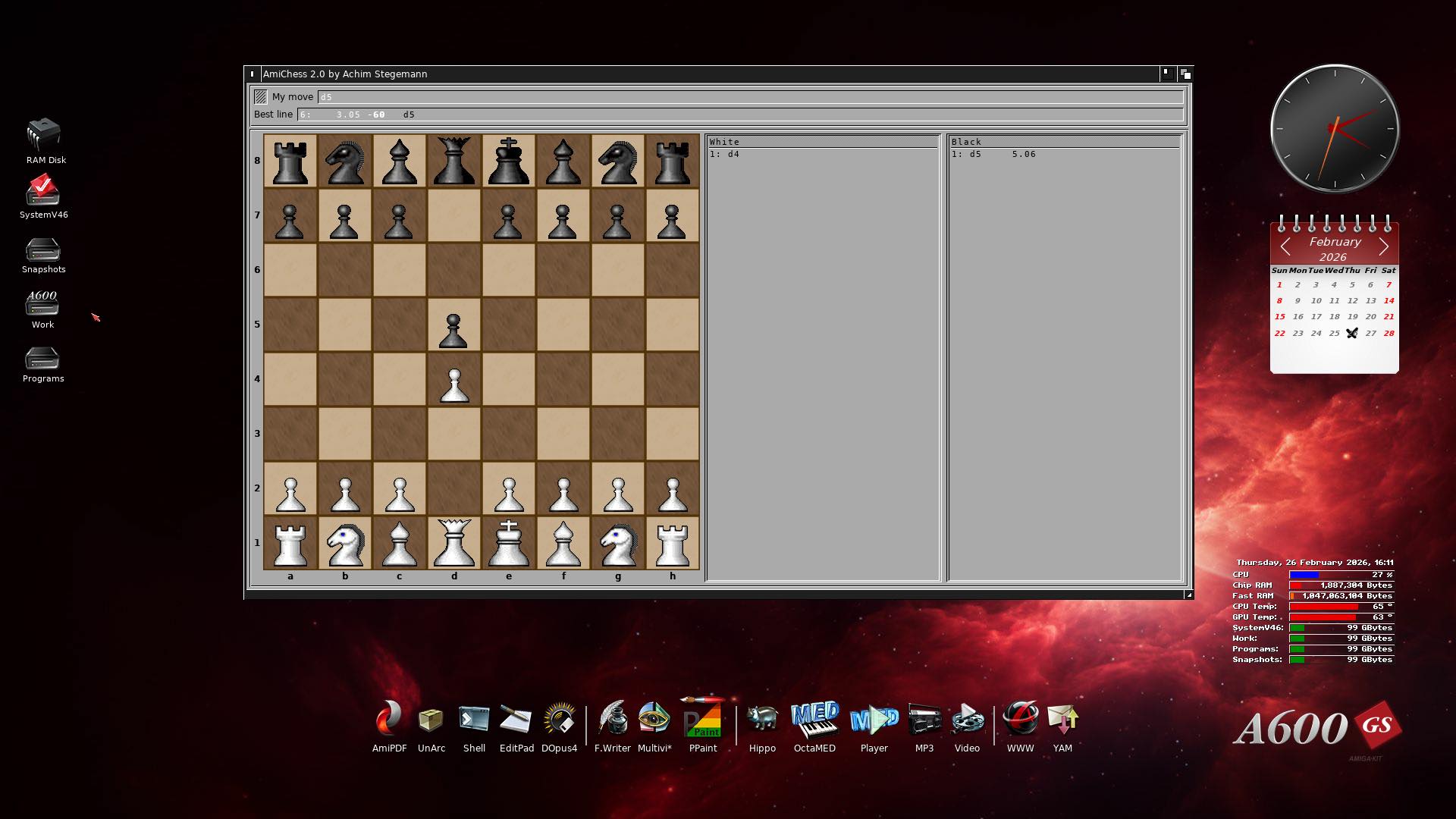The image size is (1456, 819).
Task: Click the AmiChess window depth gadget
Action: click(1185, 74)
